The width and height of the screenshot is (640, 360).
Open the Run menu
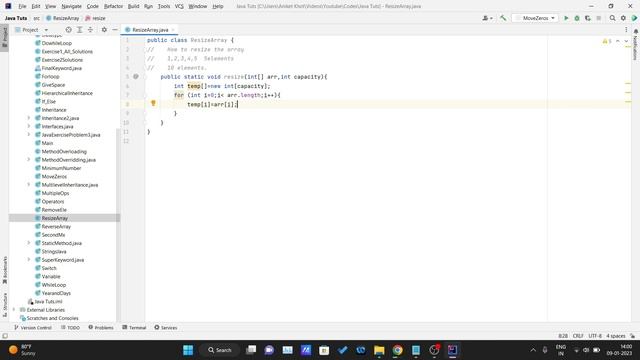148,6
